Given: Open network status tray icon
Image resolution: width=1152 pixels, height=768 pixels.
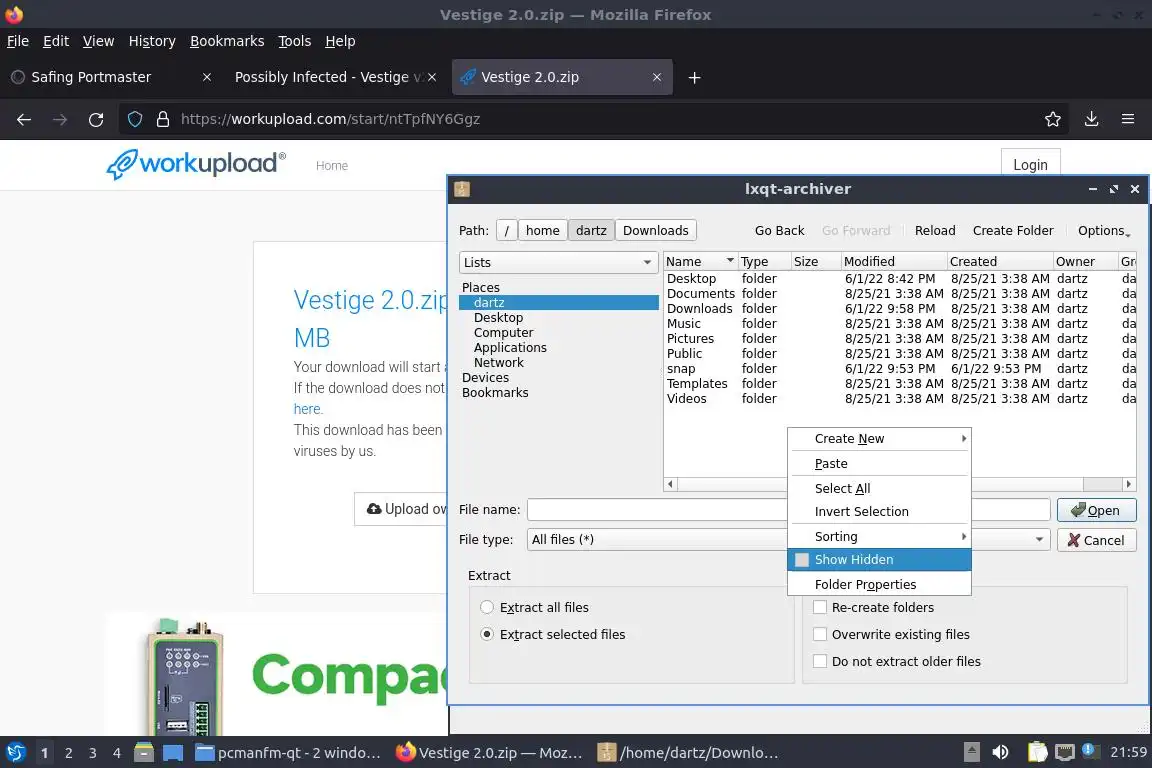Looking at the screenshot, I should pos(1065,752).
